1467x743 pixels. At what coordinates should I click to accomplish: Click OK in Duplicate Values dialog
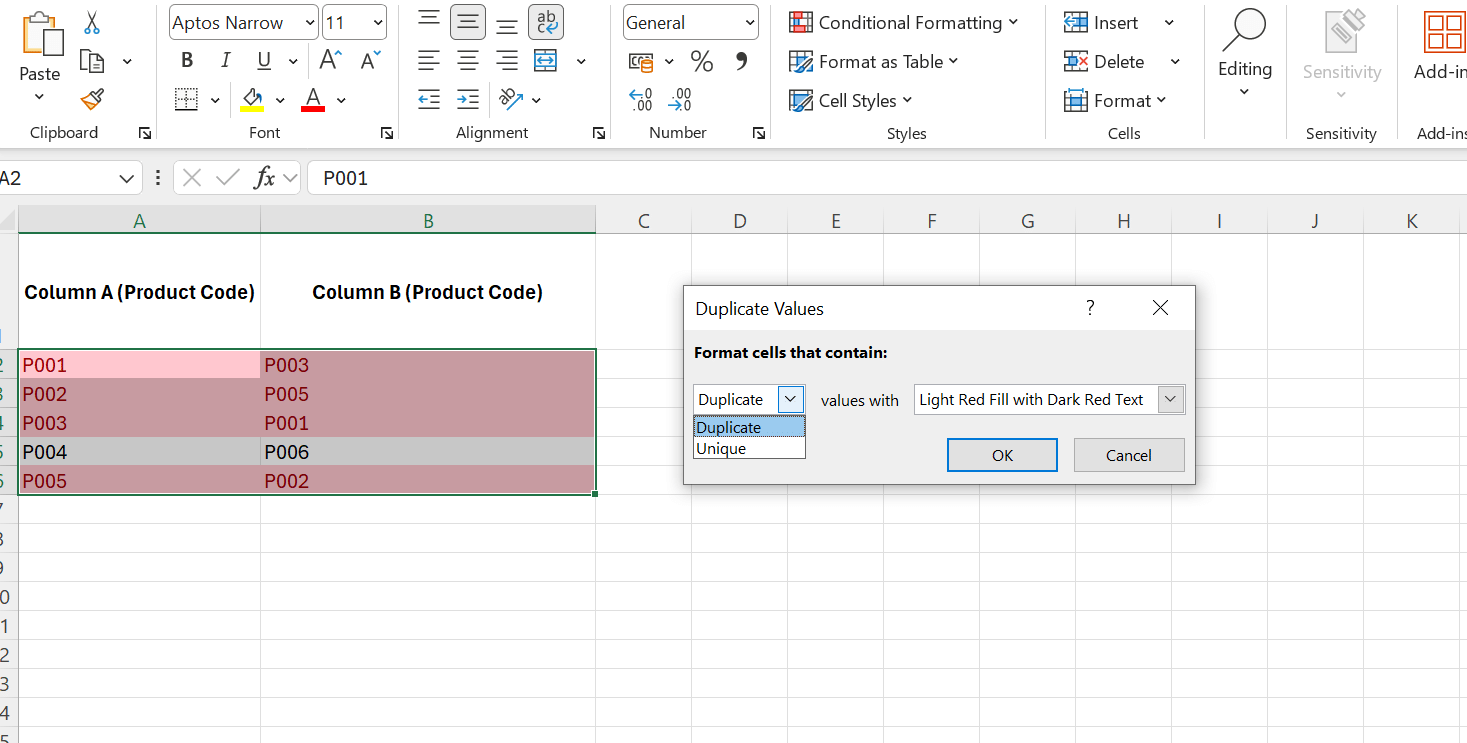[1002, 455]
